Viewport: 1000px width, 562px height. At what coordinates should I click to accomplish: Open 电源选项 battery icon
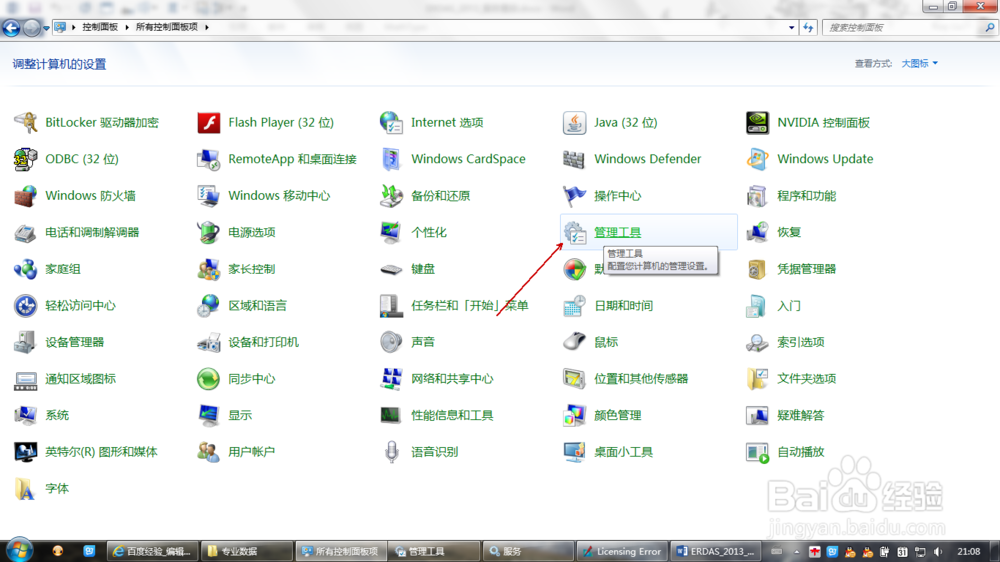tap(209, 232)
